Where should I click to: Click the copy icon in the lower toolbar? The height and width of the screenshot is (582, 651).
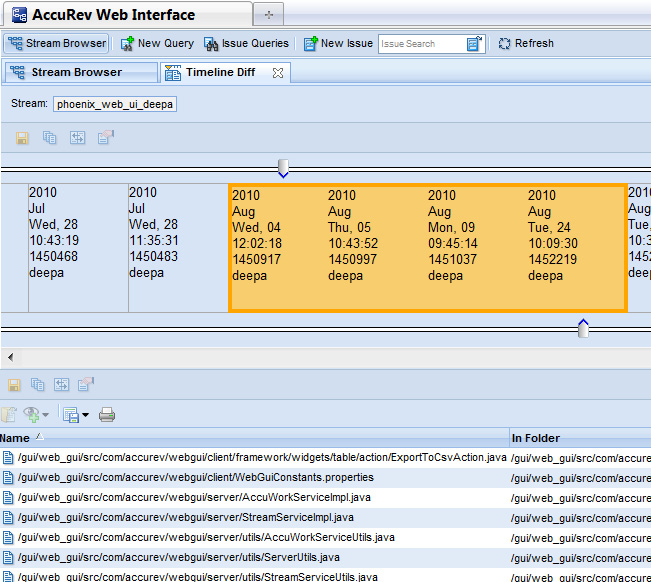37,384
